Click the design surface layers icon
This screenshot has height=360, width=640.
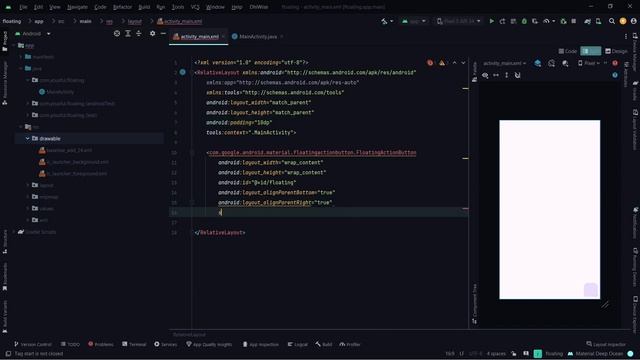[x=538, y=63]
